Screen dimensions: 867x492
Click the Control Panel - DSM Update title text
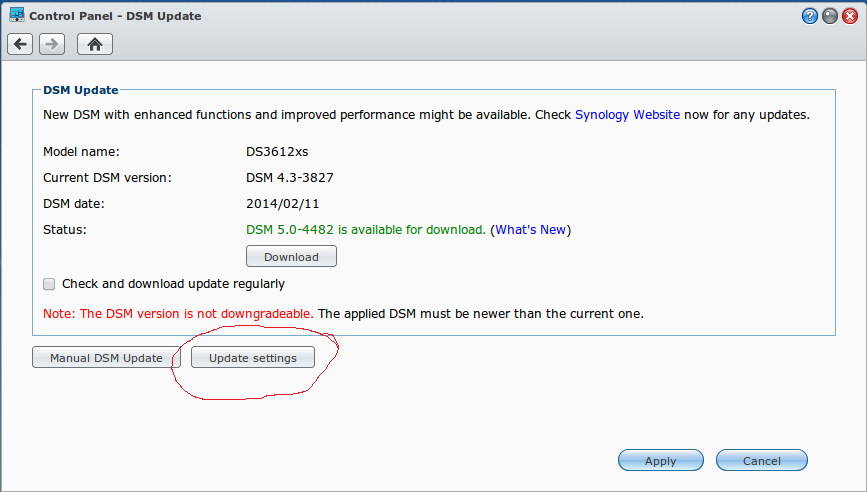(115, 16)
